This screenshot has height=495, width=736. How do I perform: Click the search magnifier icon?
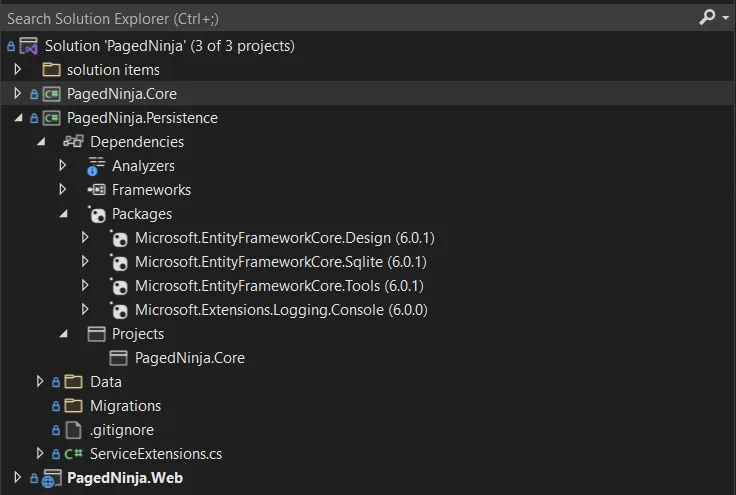(x=707, y=17)
